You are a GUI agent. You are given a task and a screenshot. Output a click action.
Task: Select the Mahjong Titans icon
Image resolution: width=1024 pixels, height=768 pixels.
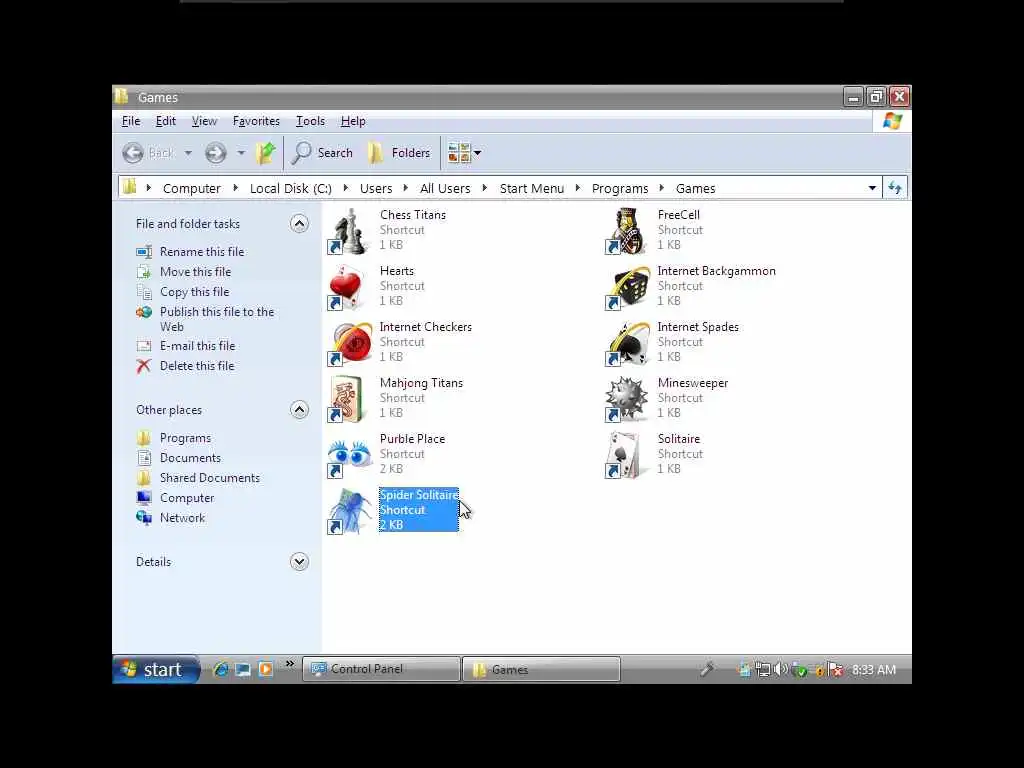[x=347, y=399]
